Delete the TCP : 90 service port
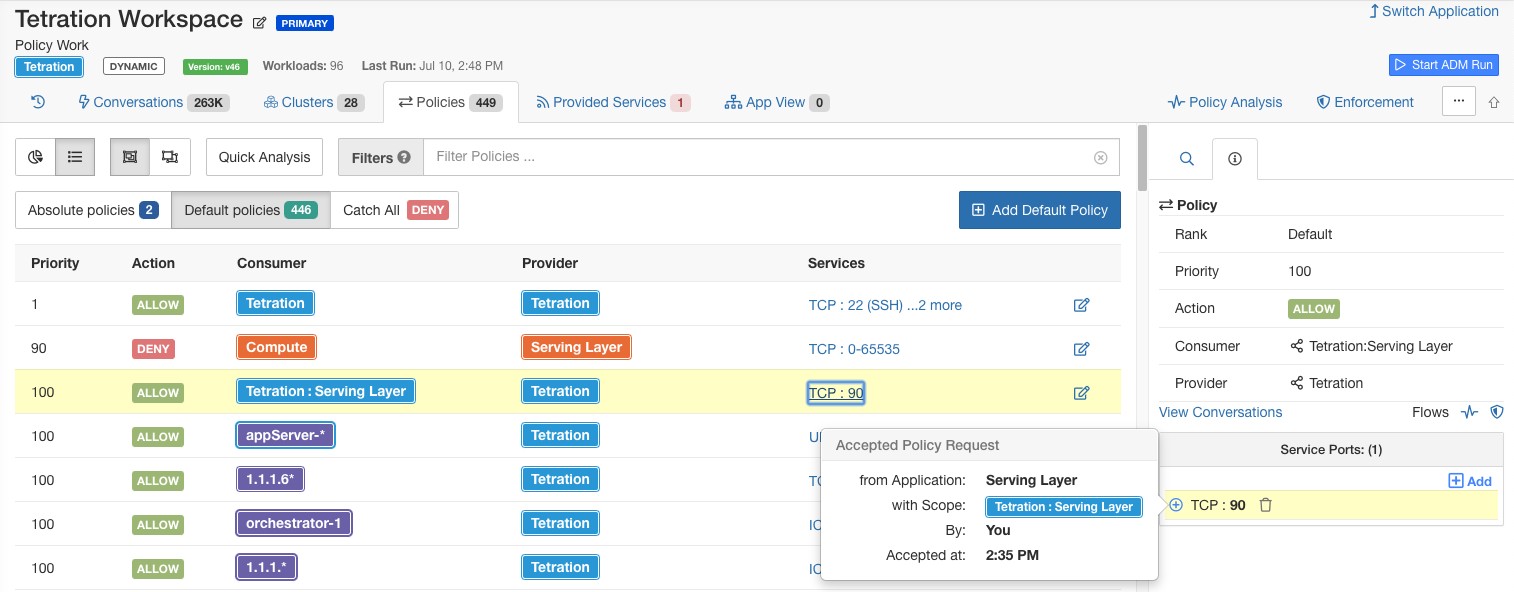This screenshot has height=592, width=1514. click(x=1266, y=505)
